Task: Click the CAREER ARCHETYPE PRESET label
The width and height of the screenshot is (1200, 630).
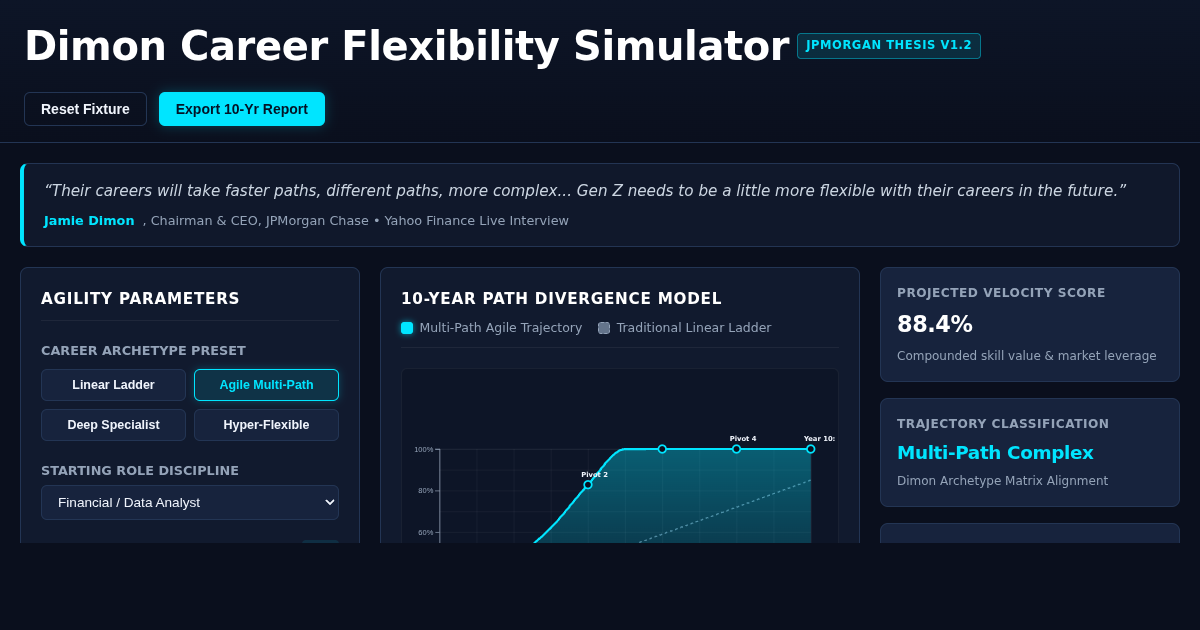Action: [x=143, y=351]
